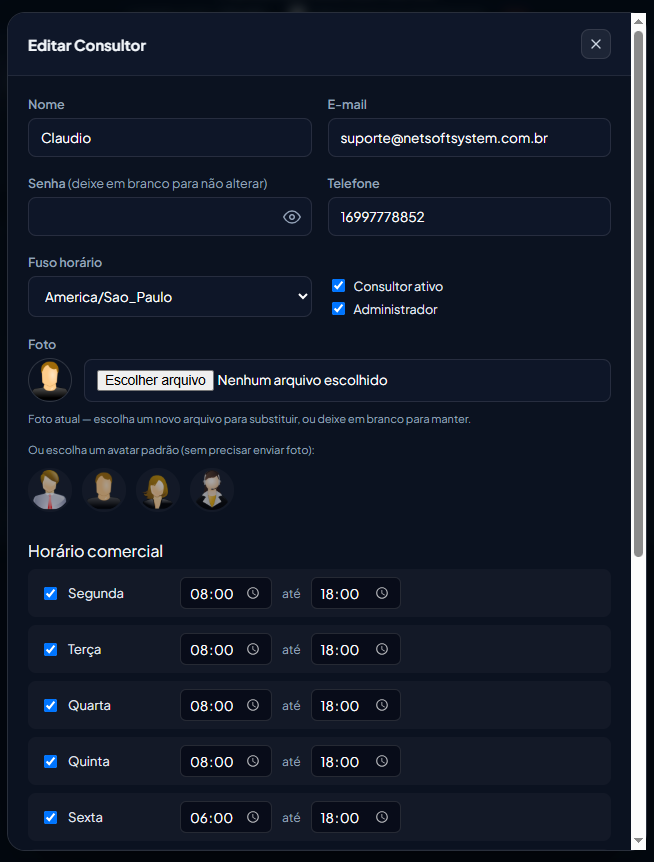Open clock picker for Sexta end time
The height and width of the screenshot is (862, 654).
click(382, 817)
